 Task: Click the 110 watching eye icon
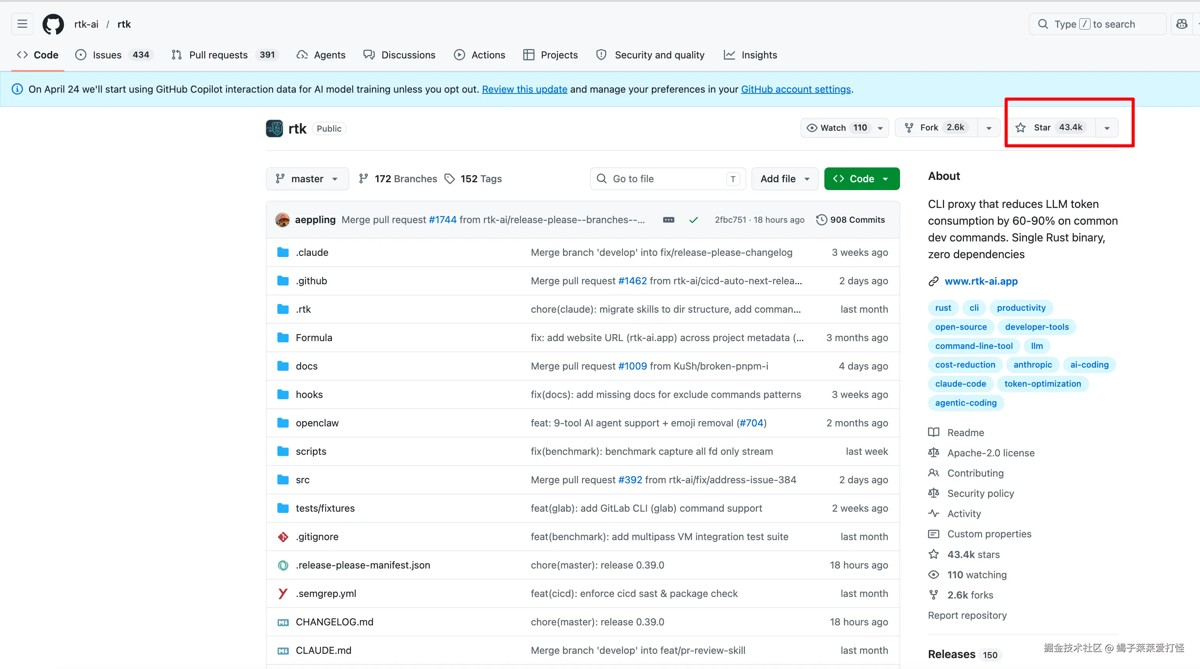click(933, 575)
